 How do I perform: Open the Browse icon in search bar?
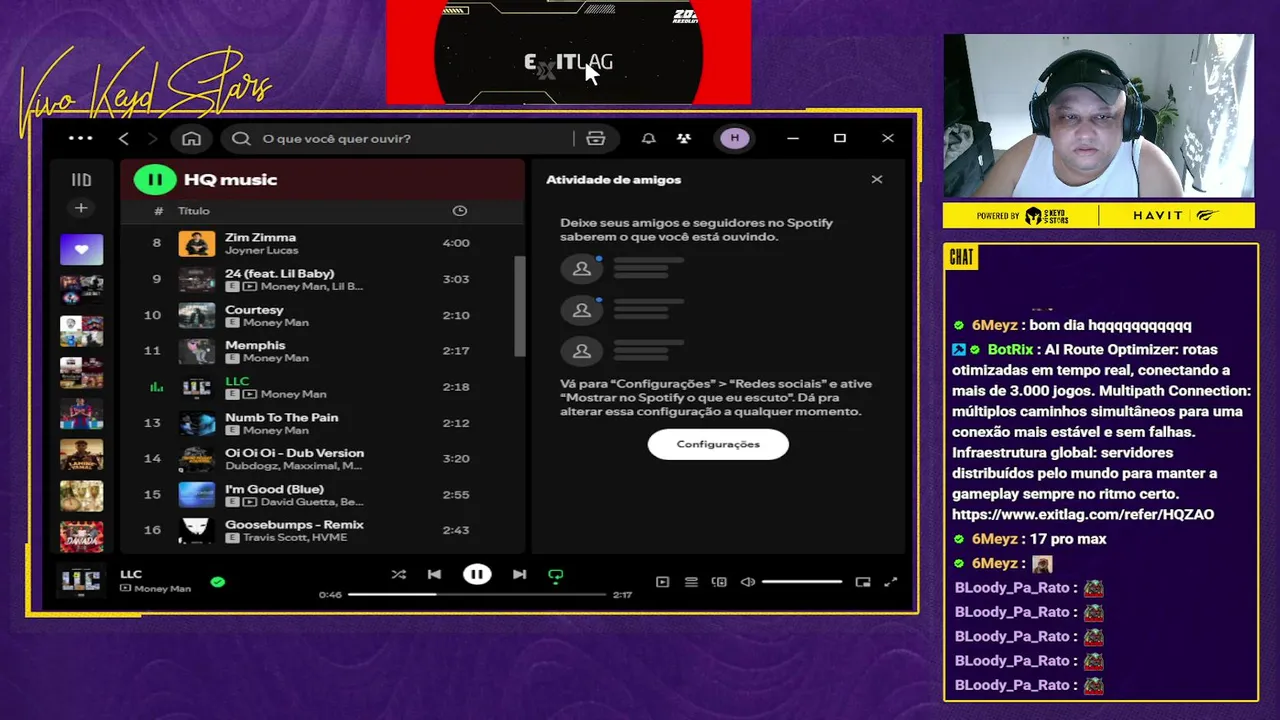coord(596,138)
